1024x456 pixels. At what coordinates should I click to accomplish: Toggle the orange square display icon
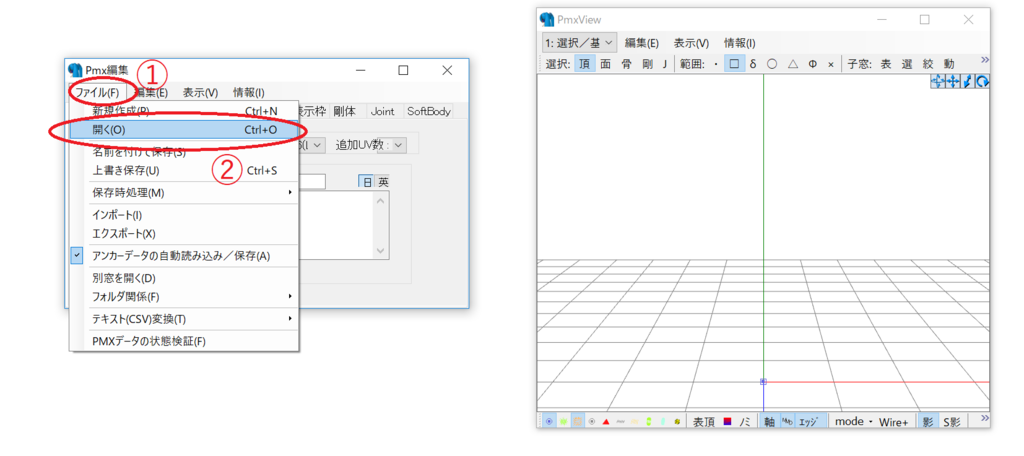pyautogui.click(x=578, y=421)
